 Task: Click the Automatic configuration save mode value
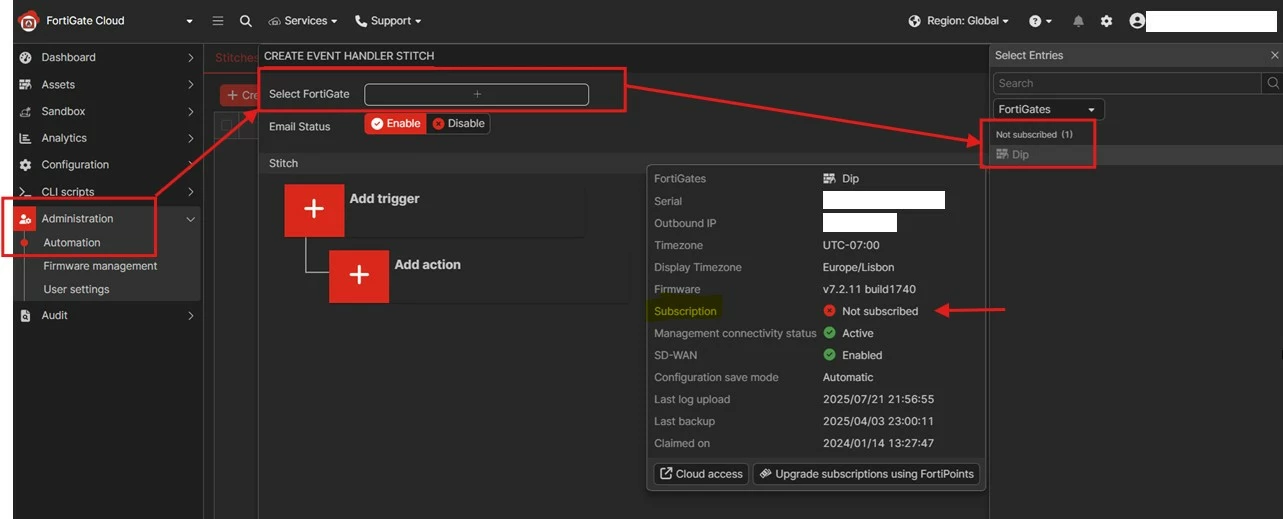pos(848,377)
